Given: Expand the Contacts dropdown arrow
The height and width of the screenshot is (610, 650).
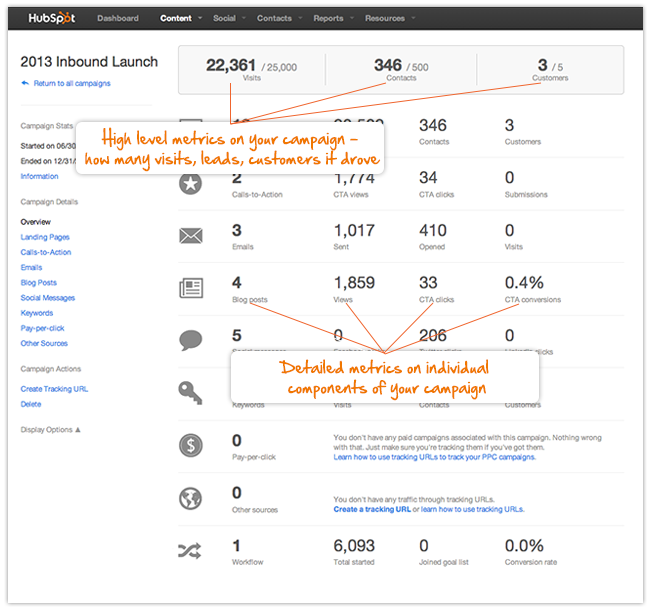Looking at the screenshot, I should click(x=300, y=18).
